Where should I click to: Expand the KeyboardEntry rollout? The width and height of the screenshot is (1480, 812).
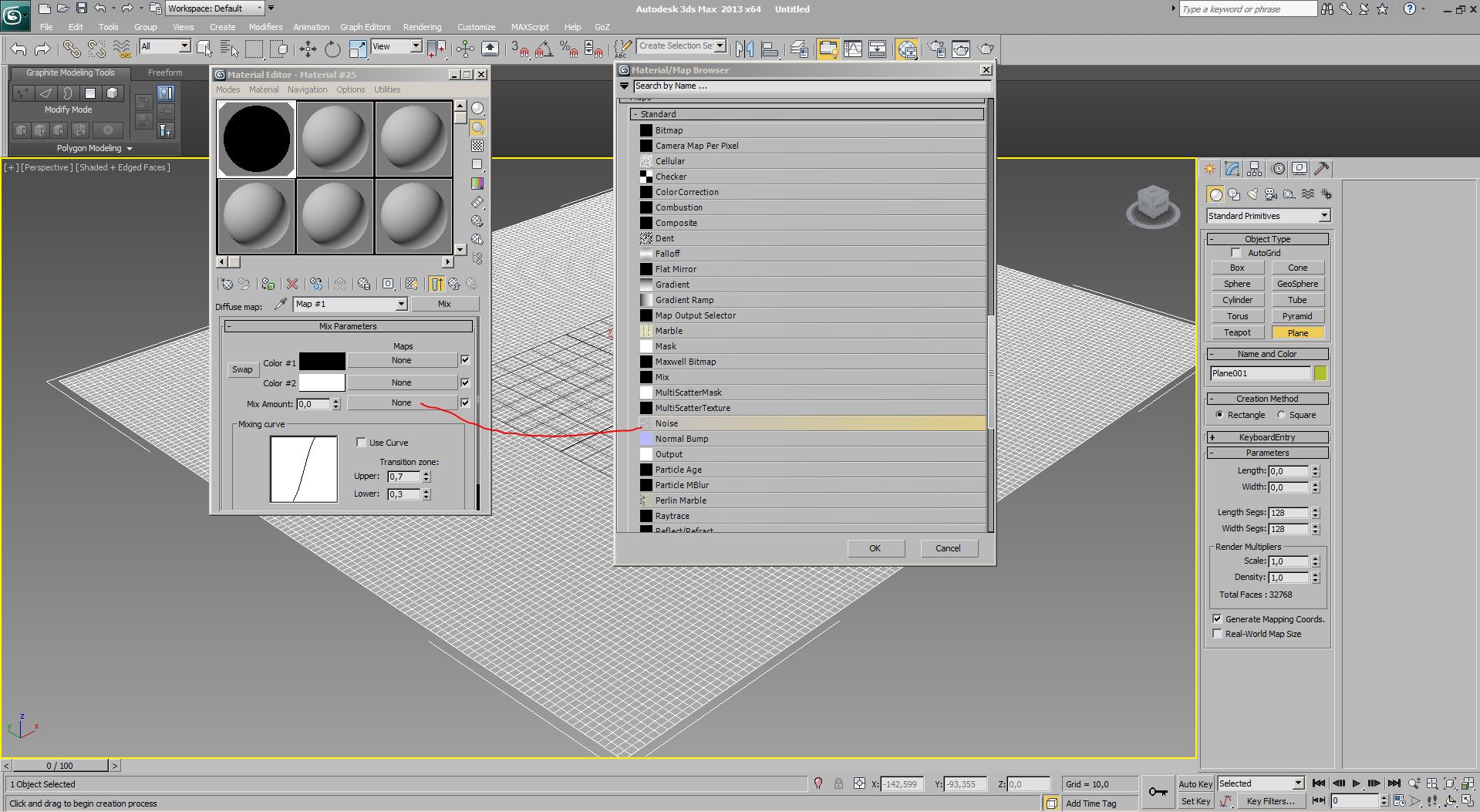[1267, 437]
